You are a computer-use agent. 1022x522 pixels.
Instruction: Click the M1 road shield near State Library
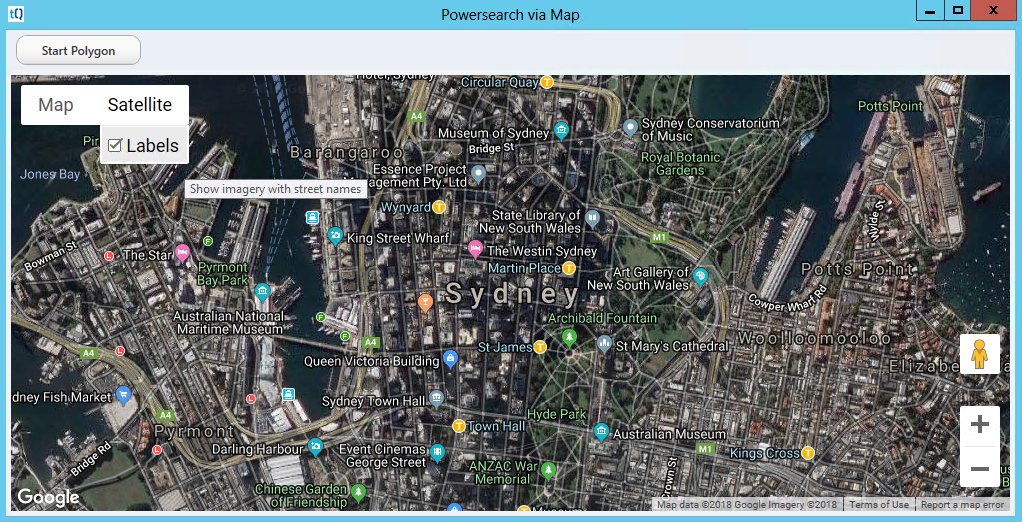point(660,237)
